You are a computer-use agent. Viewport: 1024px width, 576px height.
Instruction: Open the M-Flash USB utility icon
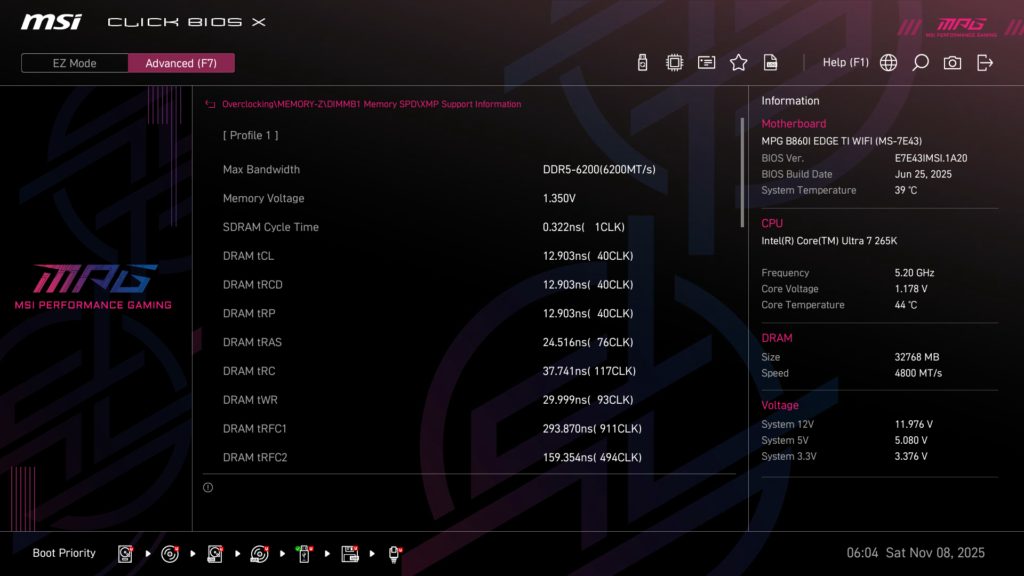tap(642, 61)
